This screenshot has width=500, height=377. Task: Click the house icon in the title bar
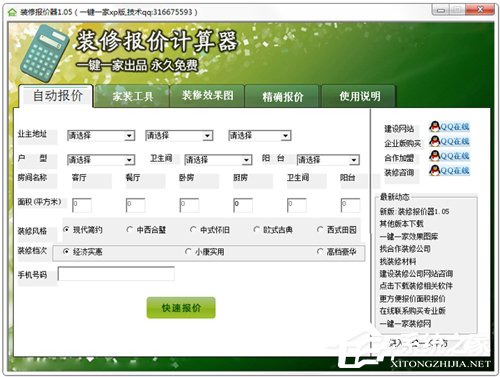click(12, 12)
